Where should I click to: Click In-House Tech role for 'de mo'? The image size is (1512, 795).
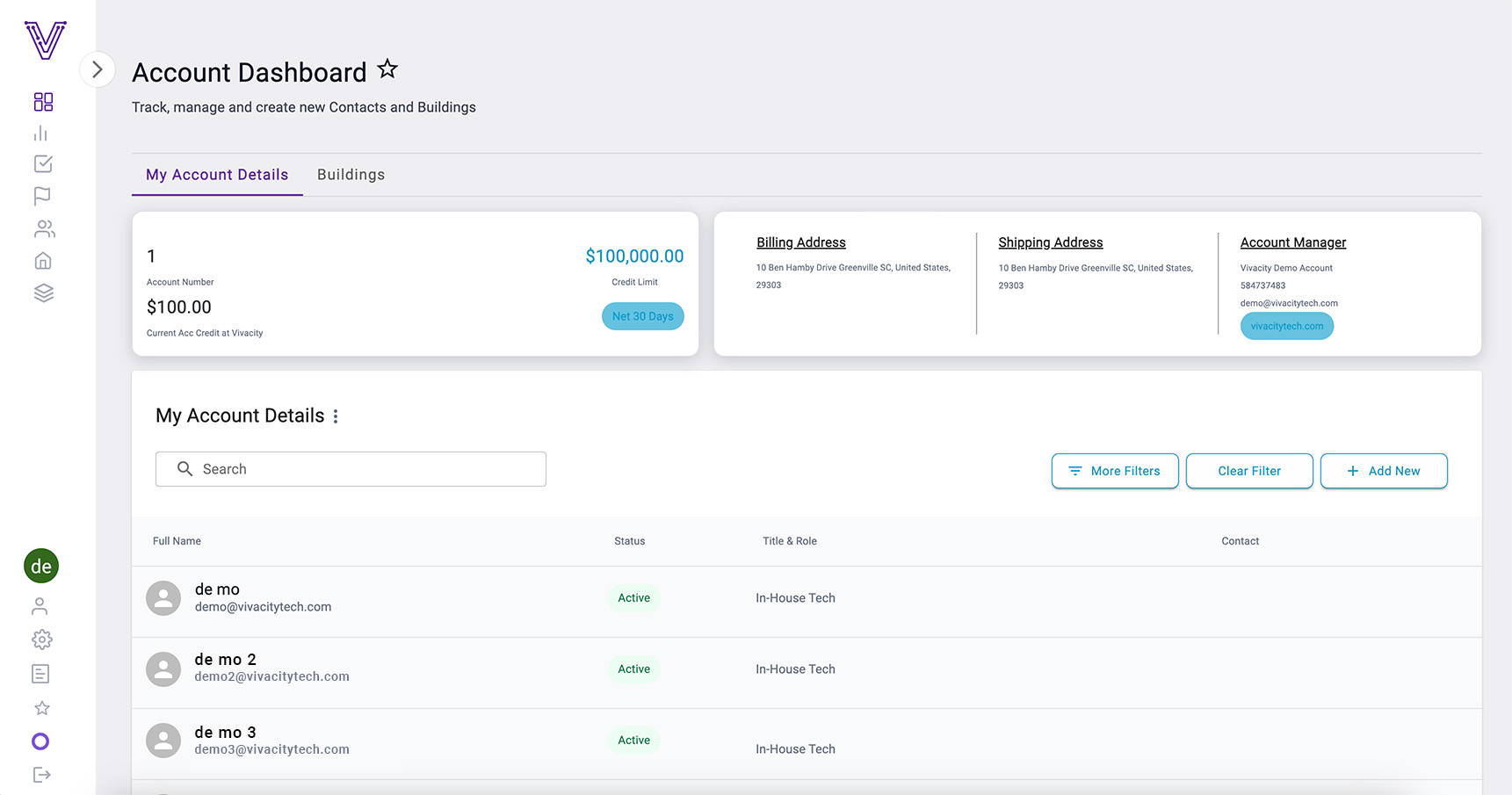coord(796,598)
